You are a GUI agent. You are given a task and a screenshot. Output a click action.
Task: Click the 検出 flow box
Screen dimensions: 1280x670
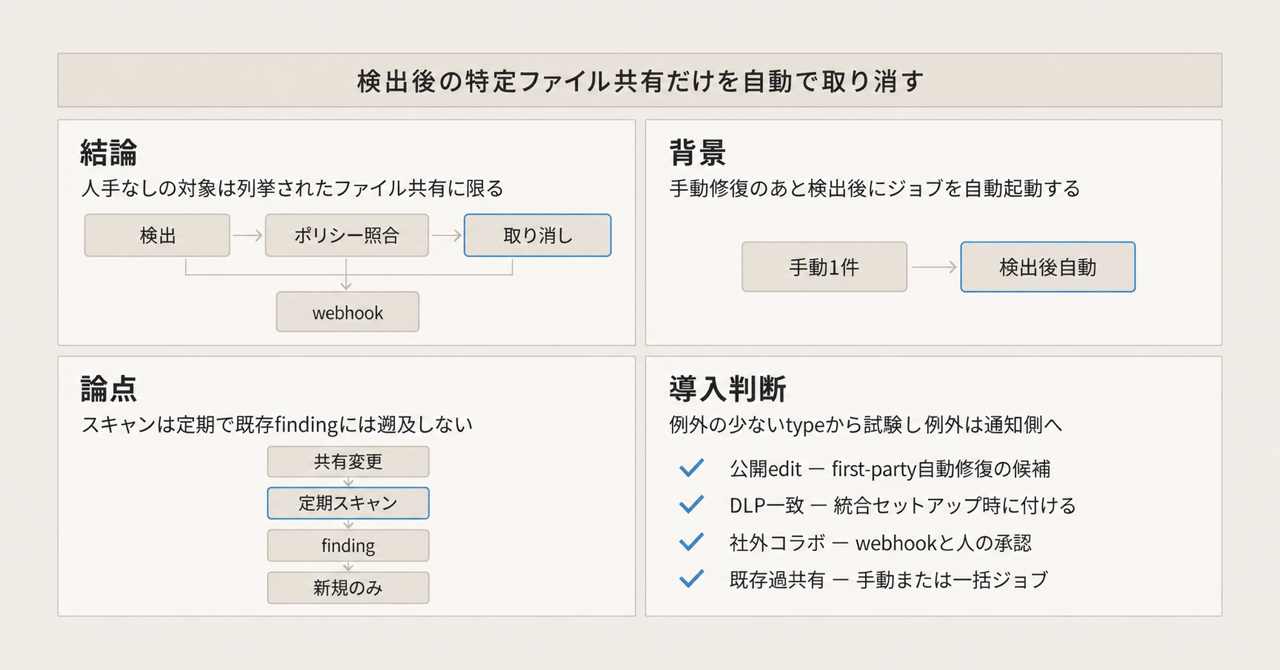pos(158,235)
